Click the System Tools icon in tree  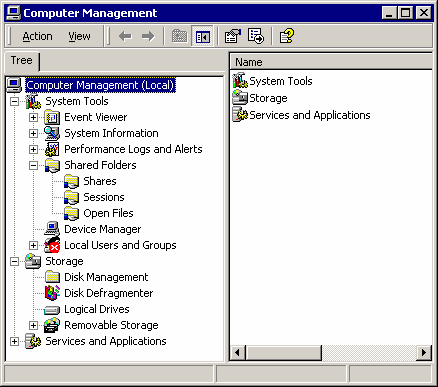tap(33, 101)
